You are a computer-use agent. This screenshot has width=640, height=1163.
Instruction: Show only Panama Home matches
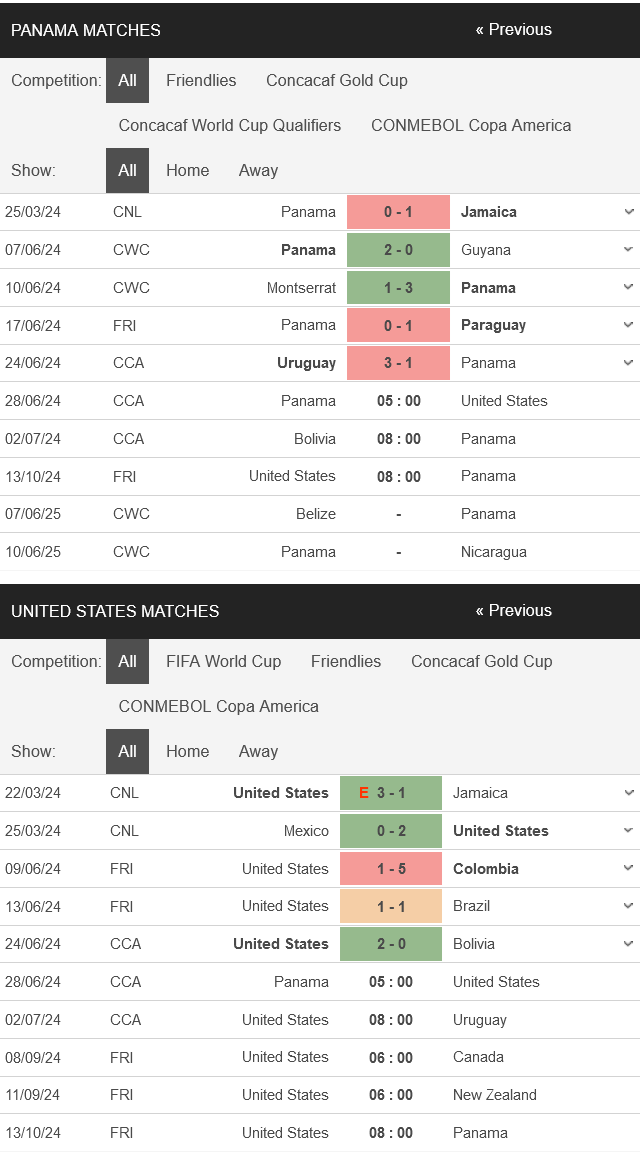tap(188, 171)
